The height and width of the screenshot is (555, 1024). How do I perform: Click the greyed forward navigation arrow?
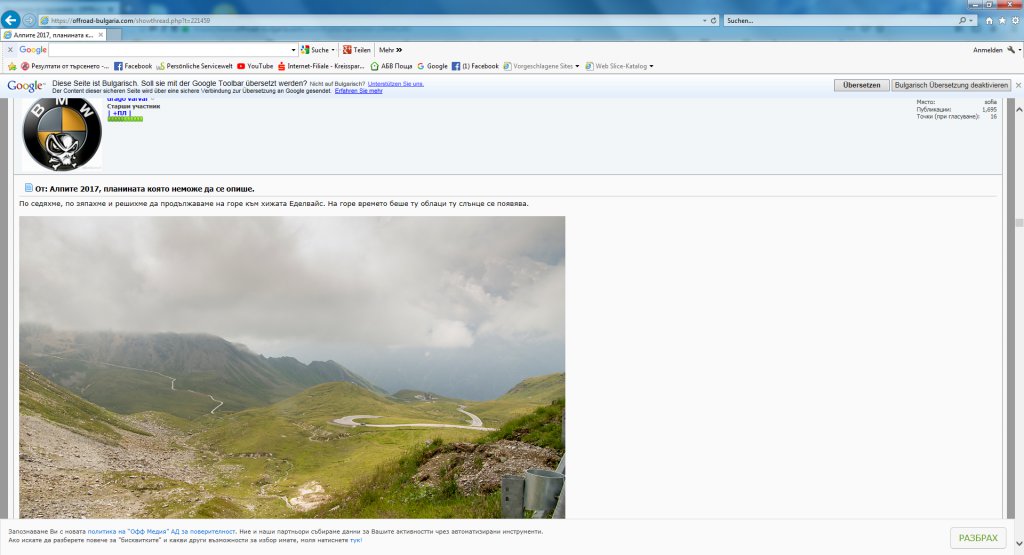click(29, 20)
